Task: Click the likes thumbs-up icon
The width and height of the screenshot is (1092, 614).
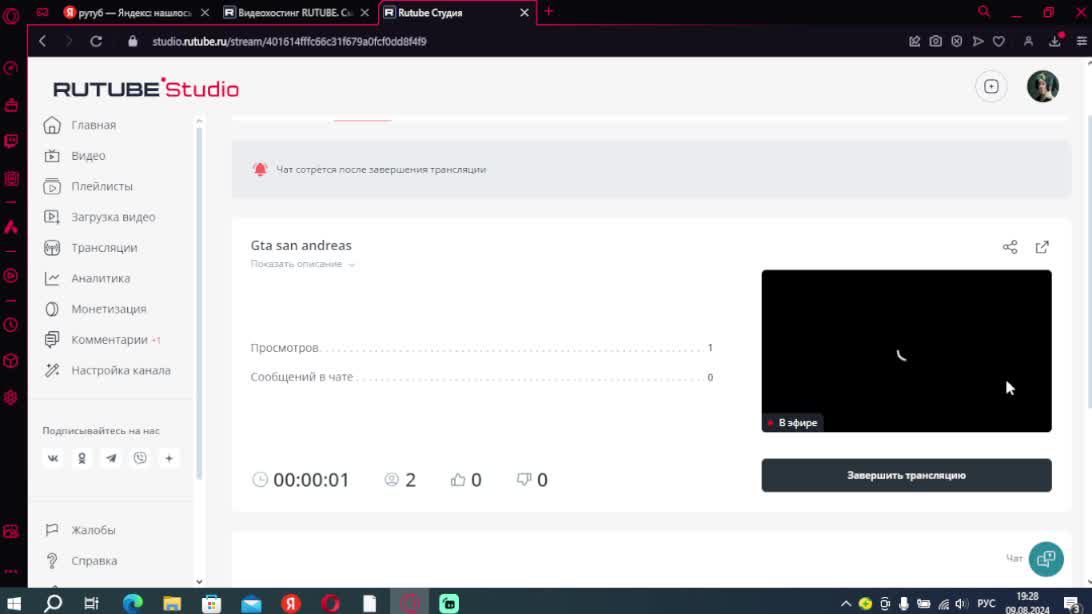Action: pyautogui.click(x=458, y=480)
